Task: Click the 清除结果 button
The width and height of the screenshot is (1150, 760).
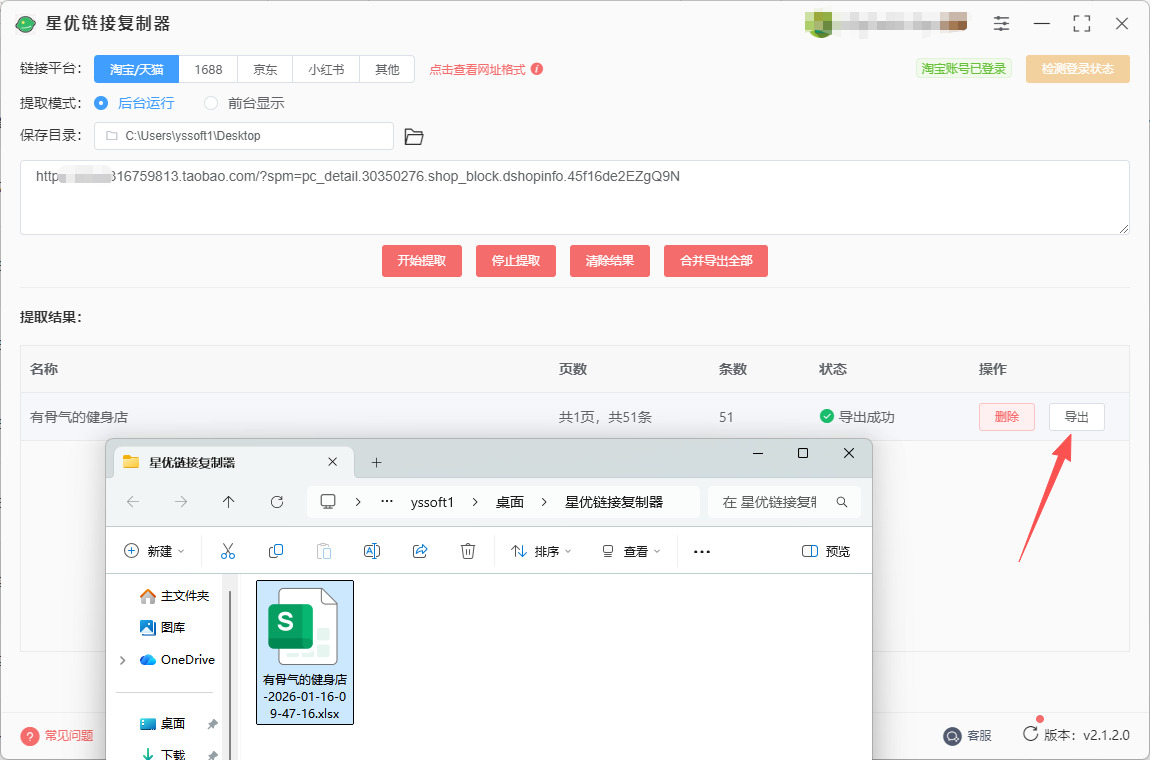Action: point(609,260)
